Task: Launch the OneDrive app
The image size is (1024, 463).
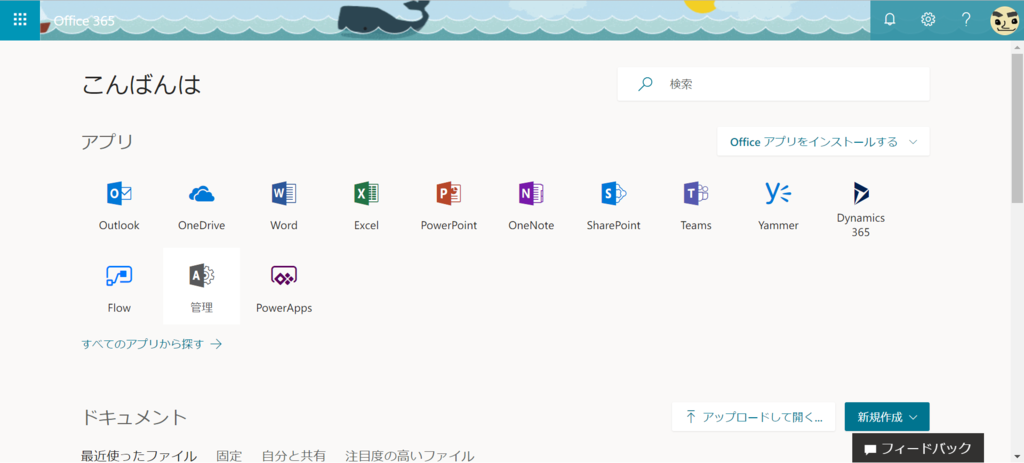Action: pos(202,207)
